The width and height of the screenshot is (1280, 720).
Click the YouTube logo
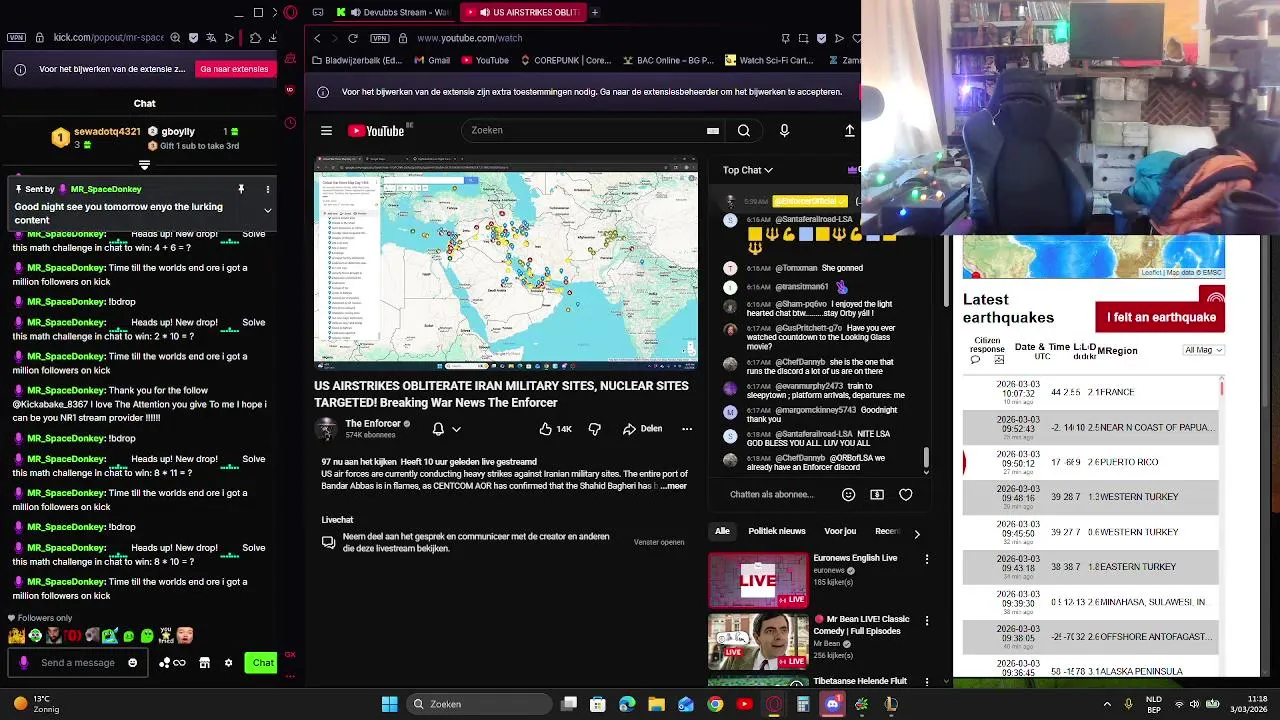(x=376, y=131)
